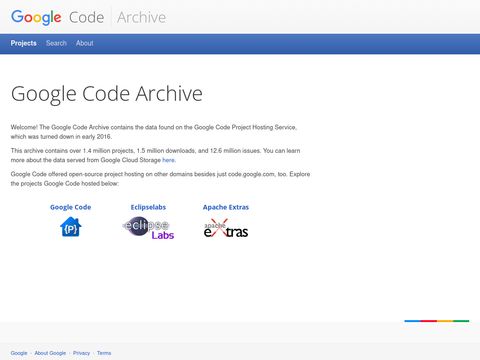The width and height of the screenshot is (480, 360).
Task: Click the '1.4 million projects' sentence
Action: coord(155,155)
